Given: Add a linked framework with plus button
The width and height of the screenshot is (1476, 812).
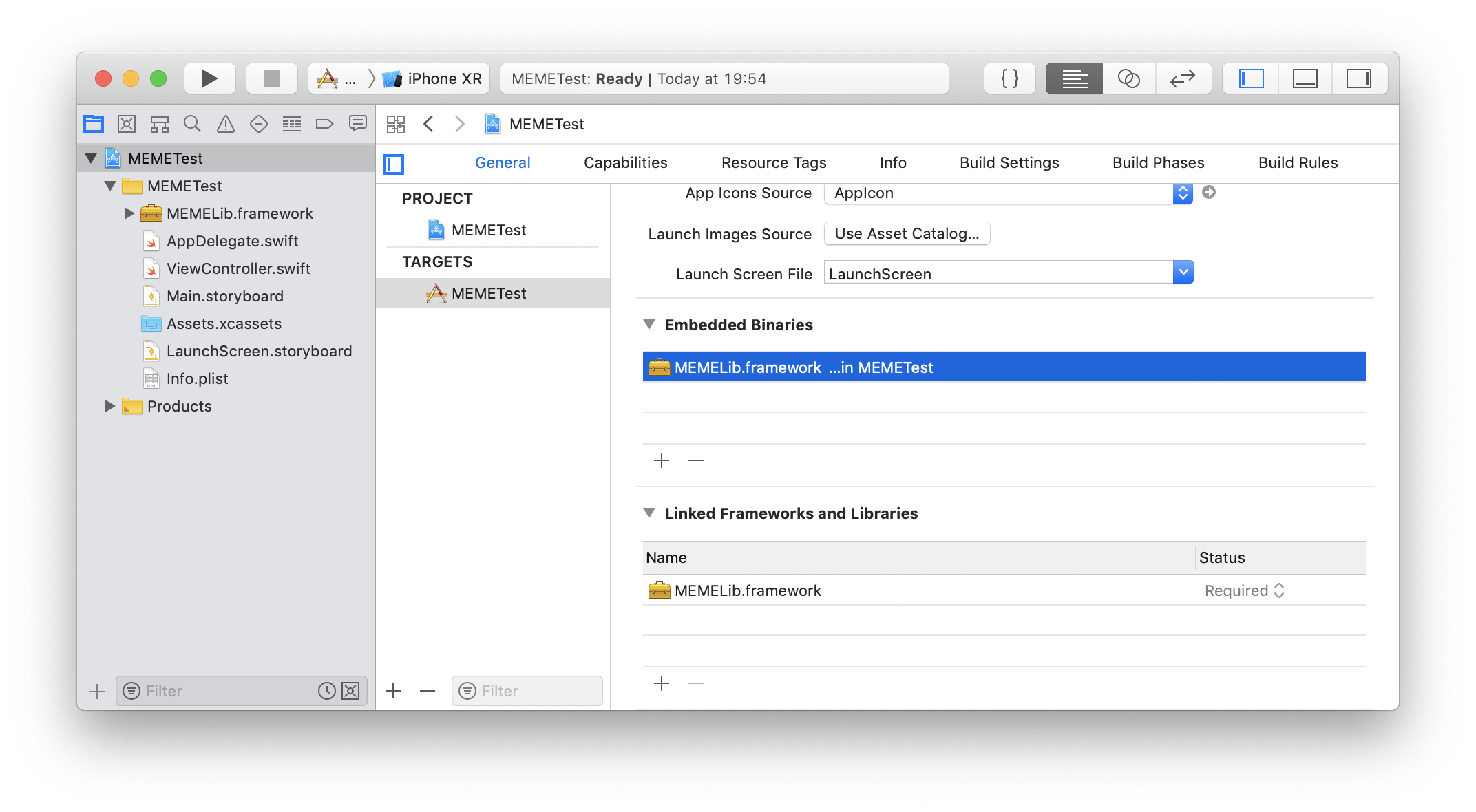Looking at the screenshot, I should (x=662, y=683).
